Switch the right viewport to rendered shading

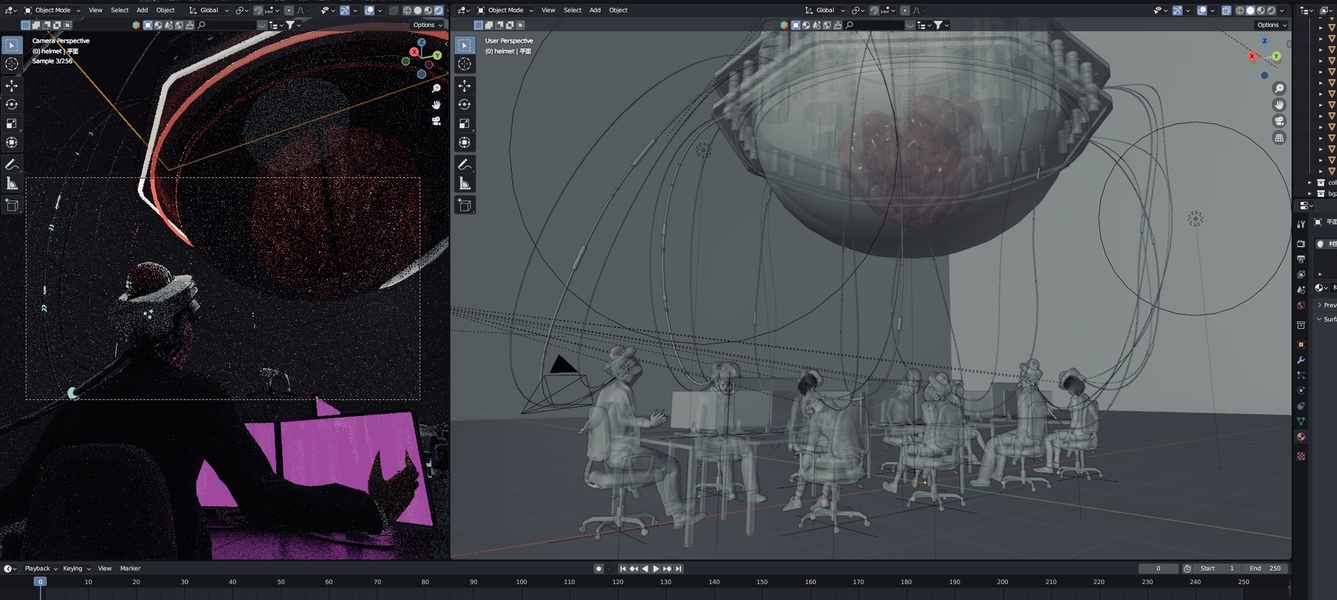[x=1271, y=10]
